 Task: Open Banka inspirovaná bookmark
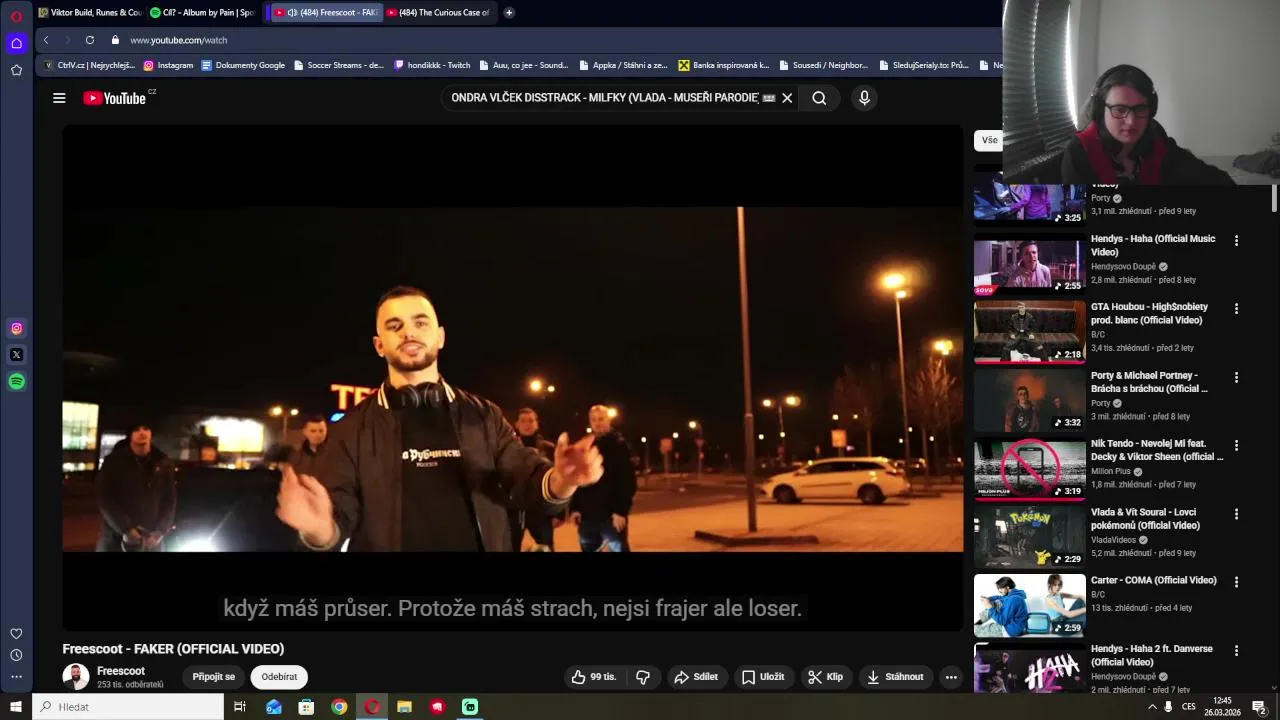(724, 65)
